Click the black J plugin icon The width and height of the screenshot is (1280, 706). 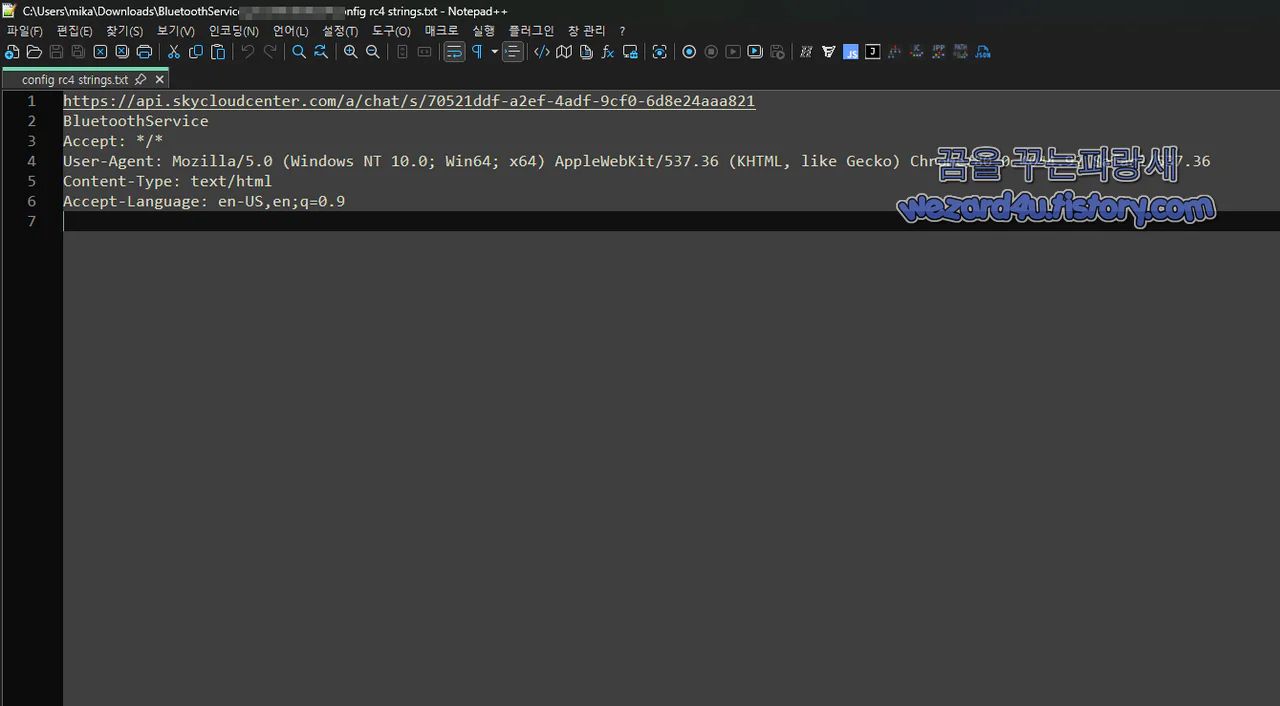(873, 52)
